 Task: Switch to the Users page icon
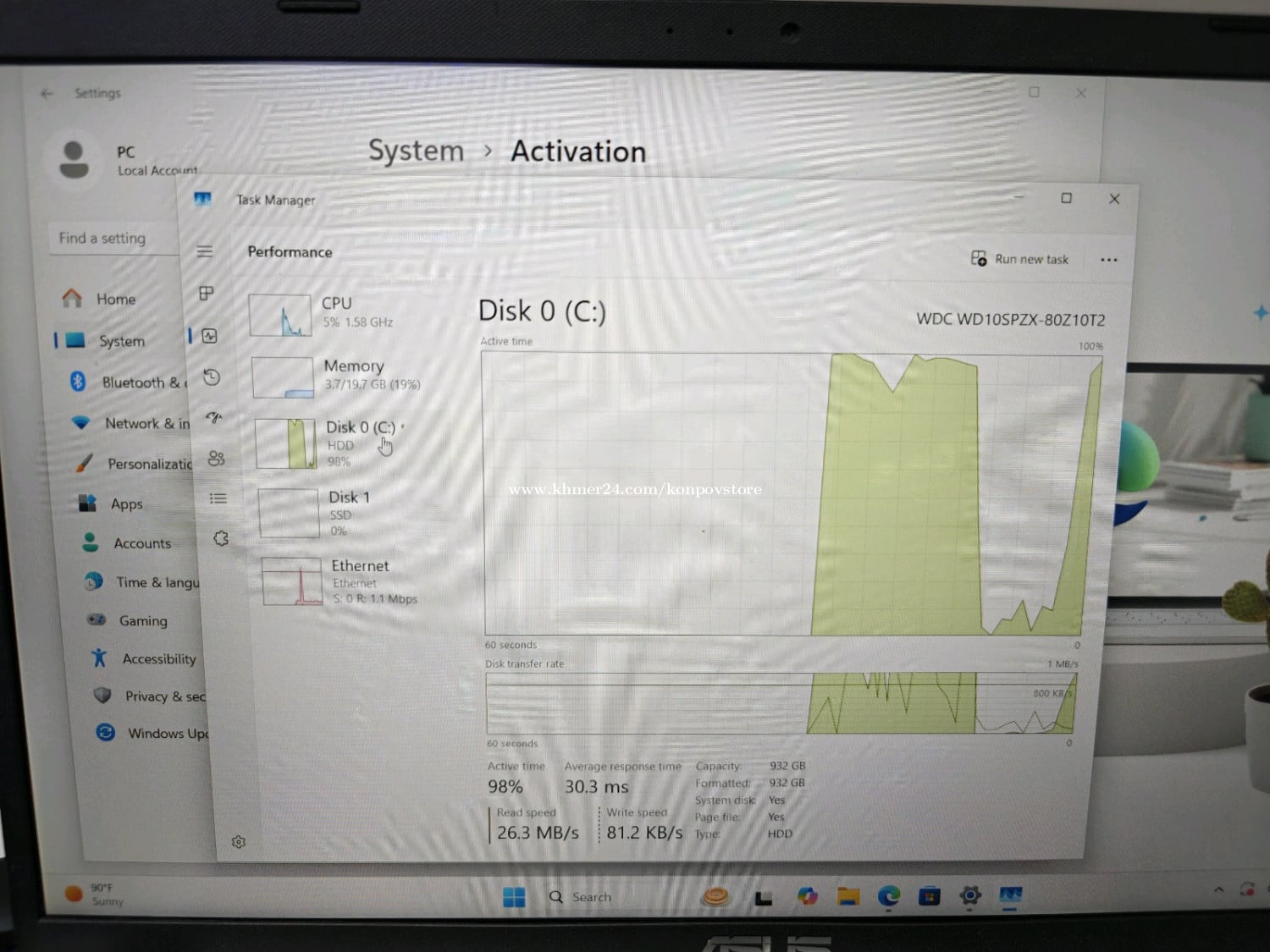(216, 458)
